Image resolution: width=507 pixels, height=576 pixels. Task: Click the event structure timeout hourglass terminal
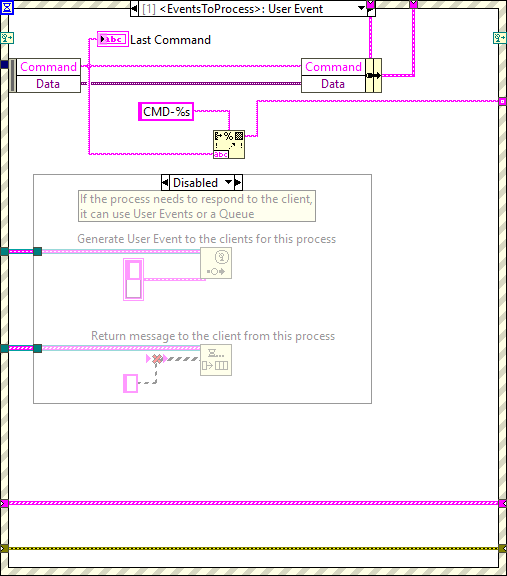point(7,7)
